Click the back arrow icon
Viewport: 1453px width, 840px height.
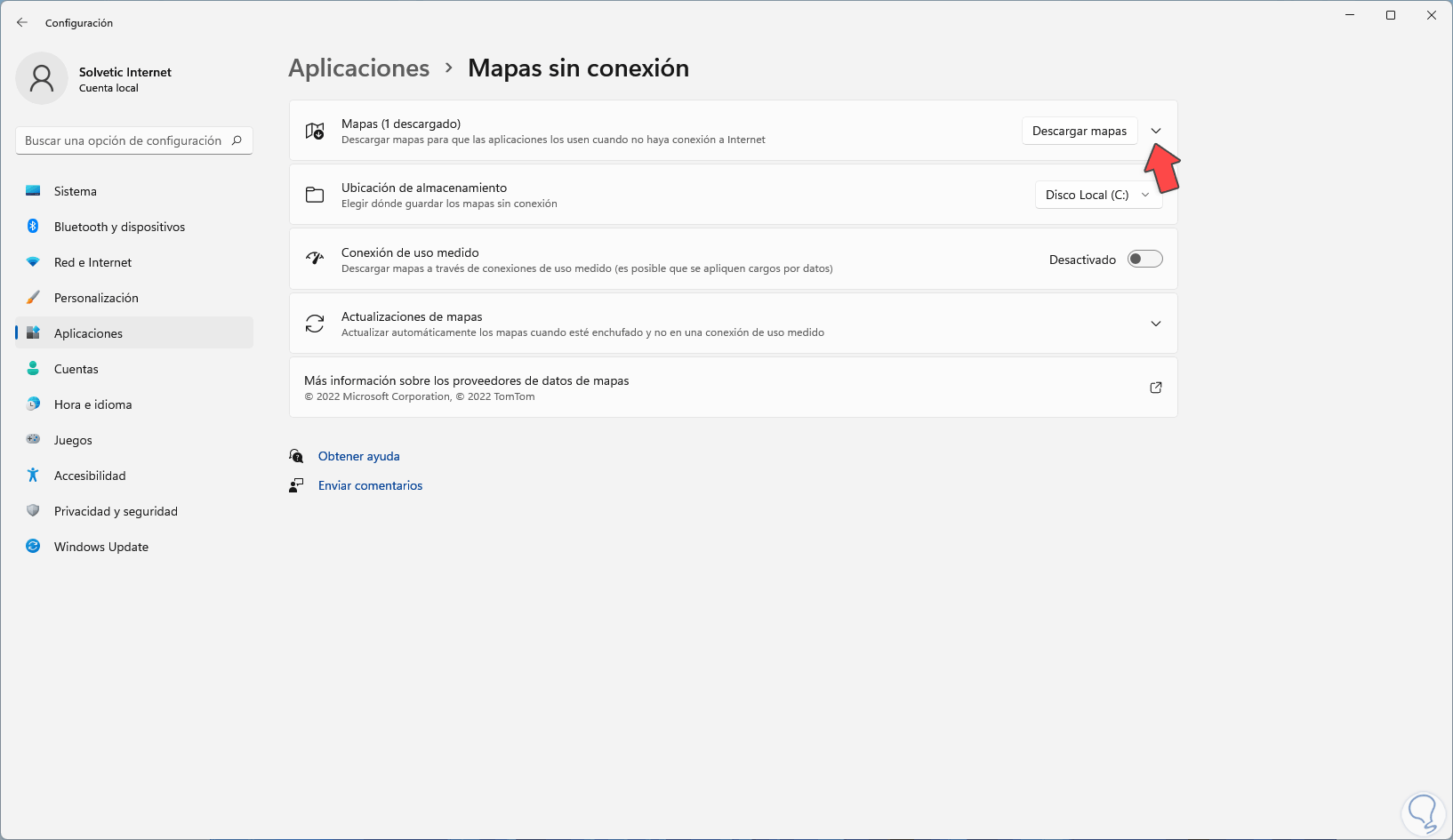22,22
